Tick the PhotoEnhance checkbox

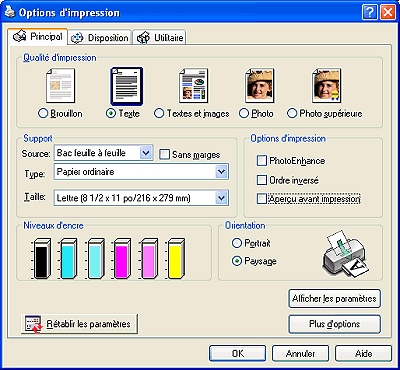pyautogui.click(x=262, y=161)
